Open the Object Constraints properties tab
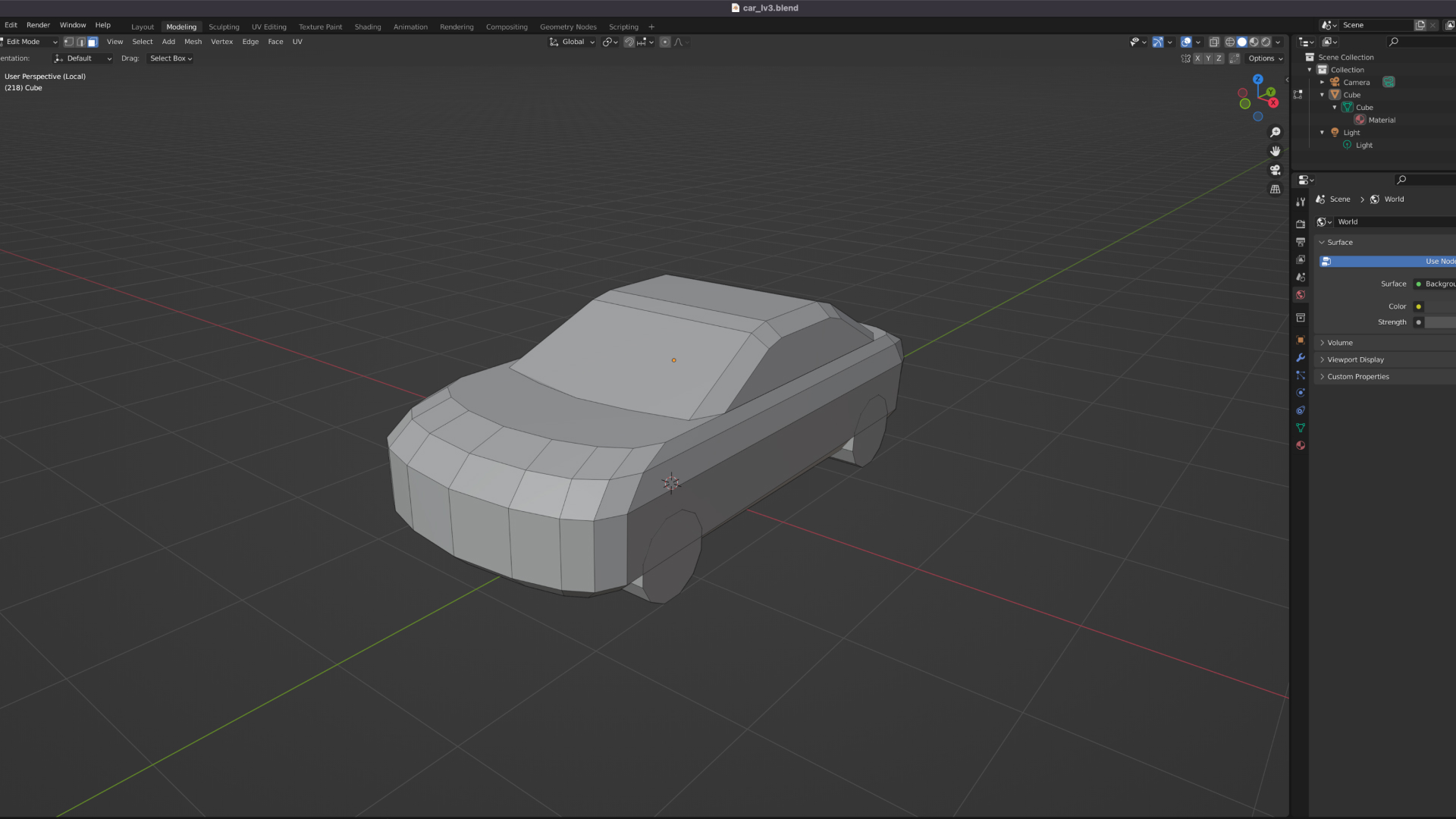 pos(1301,410)
